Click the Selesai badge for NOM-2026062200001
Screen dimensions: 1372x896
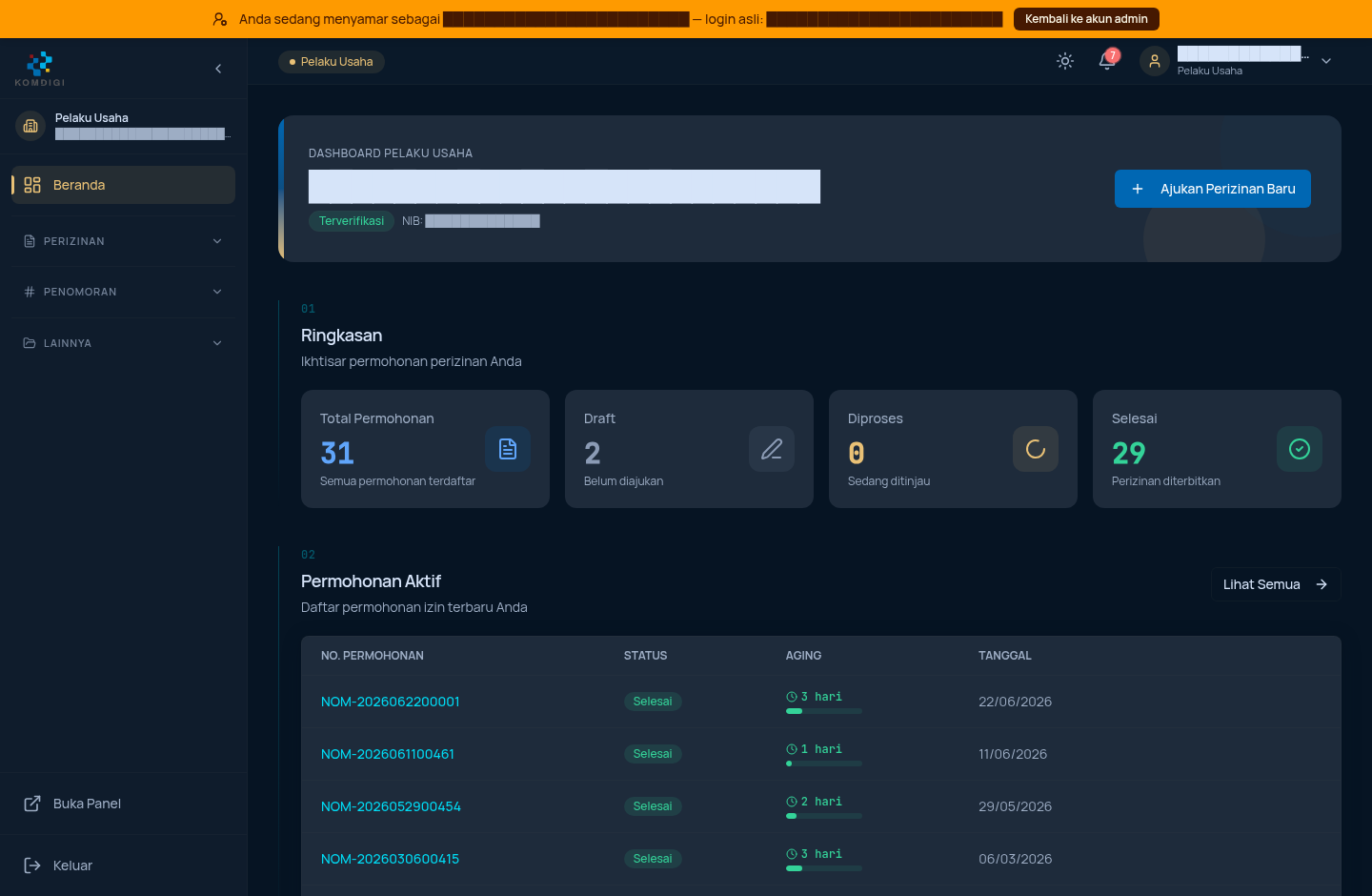click(x=653, y=702)
